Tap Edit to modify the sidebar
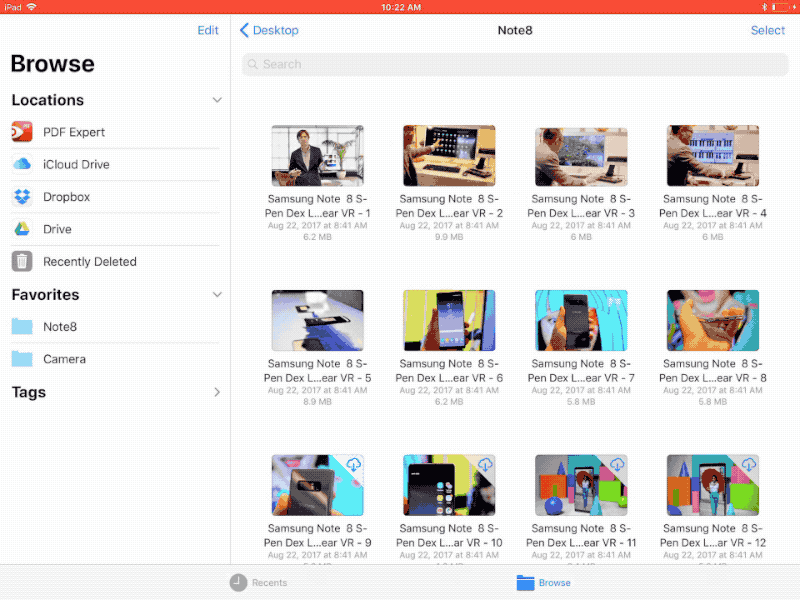800x600 pixels. 208,30
